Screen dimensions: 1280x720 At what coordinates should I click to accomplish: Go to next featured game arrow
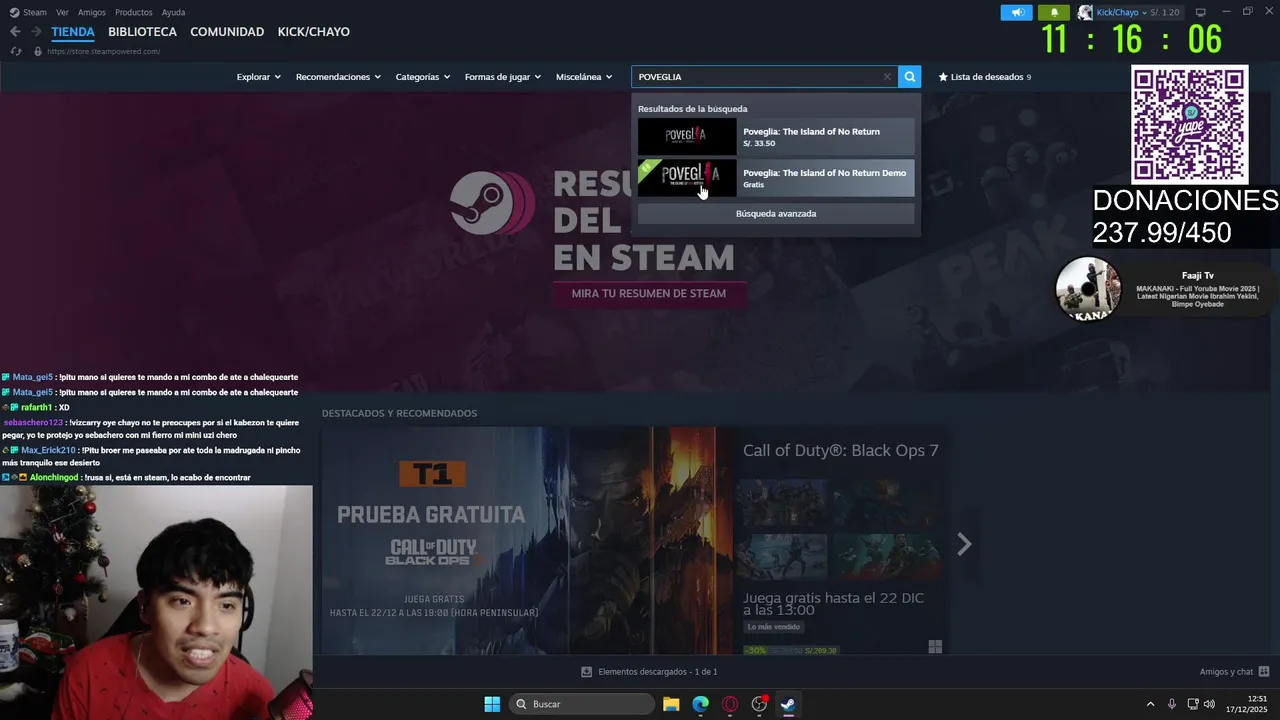coord(964,544)
